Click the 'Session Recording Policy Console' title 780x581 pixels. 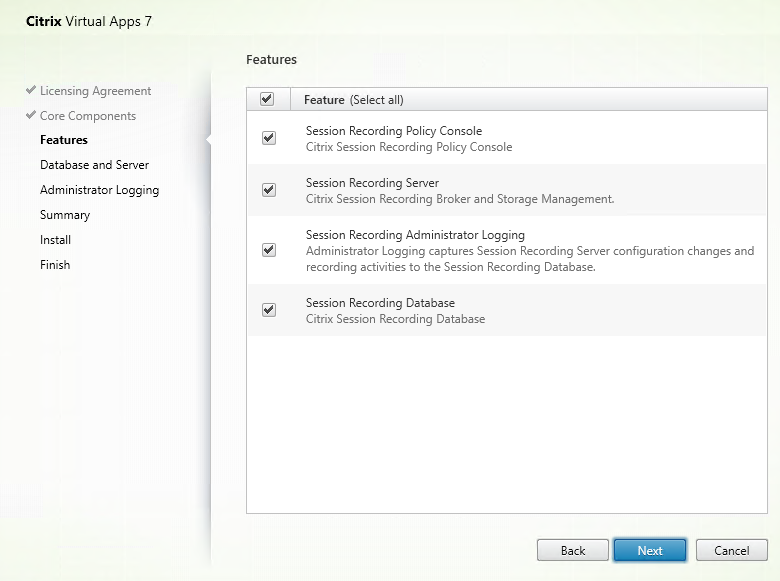click(x=394, y=131)
